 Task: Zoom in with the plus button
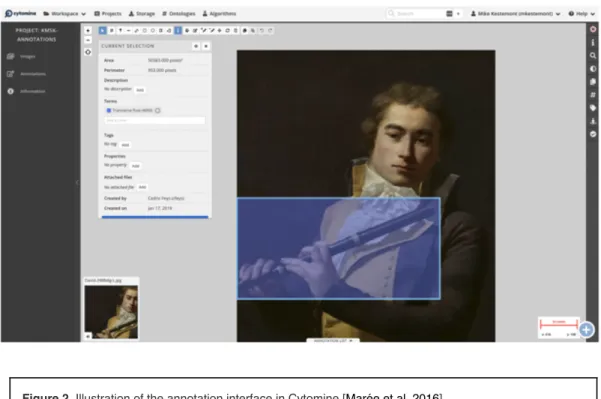[88, 30]
